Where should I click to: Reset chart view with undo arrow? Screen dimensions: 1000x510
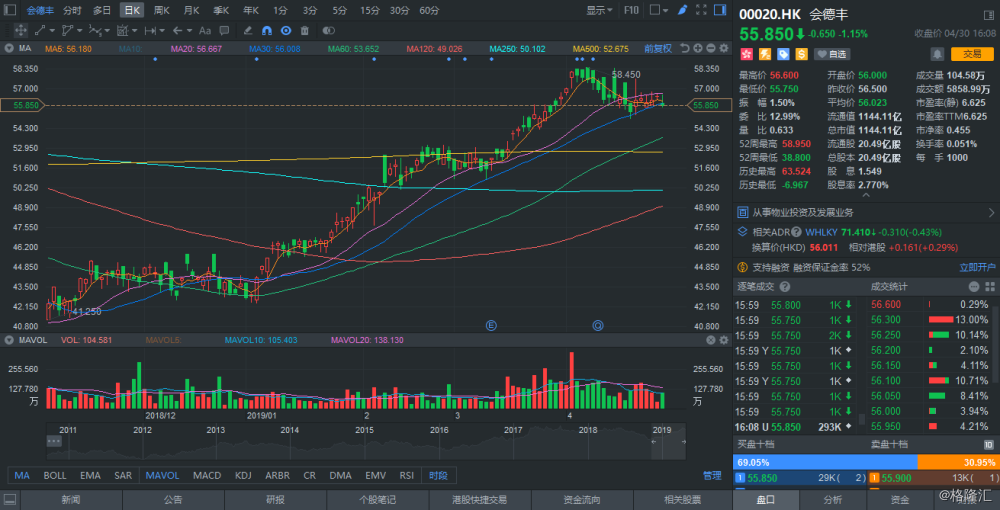[x=685, y=48]
